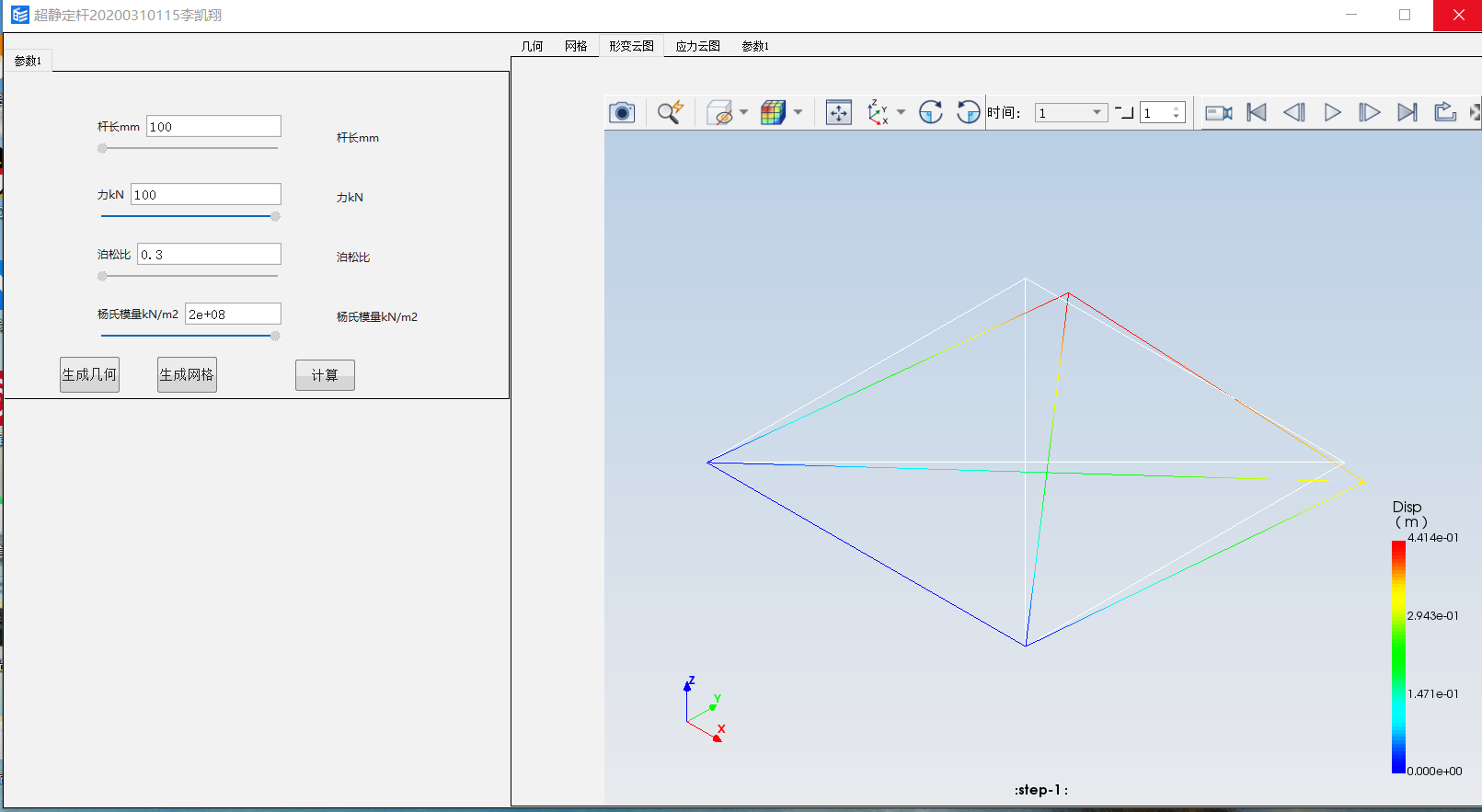
Task: Expand the visibility cube dropdown arrow
Action: click(x=743, y=112)
